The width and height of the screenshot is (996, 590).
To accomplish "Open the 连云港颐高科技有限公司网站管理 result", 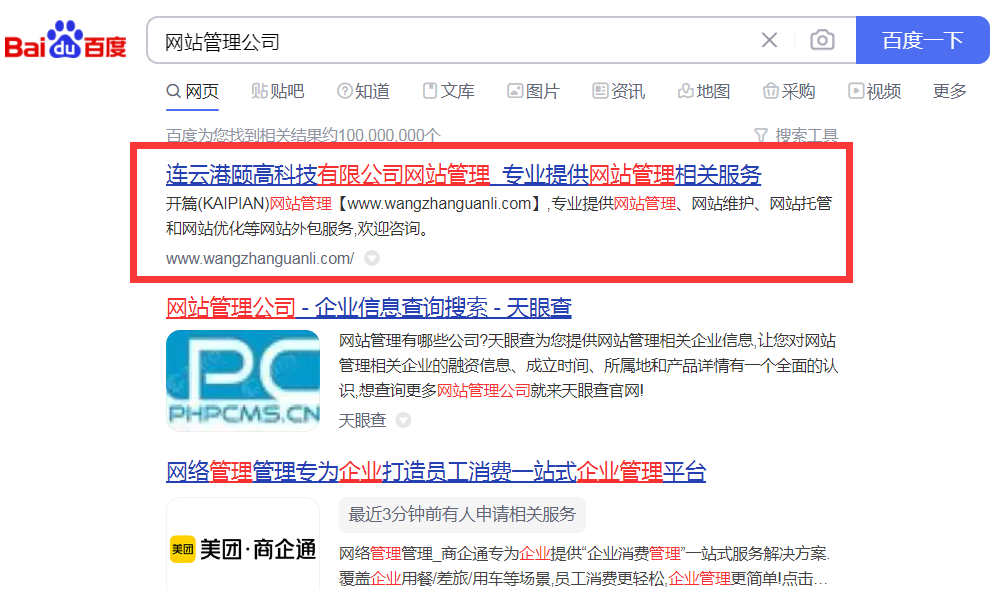I will tap(463, 174).
